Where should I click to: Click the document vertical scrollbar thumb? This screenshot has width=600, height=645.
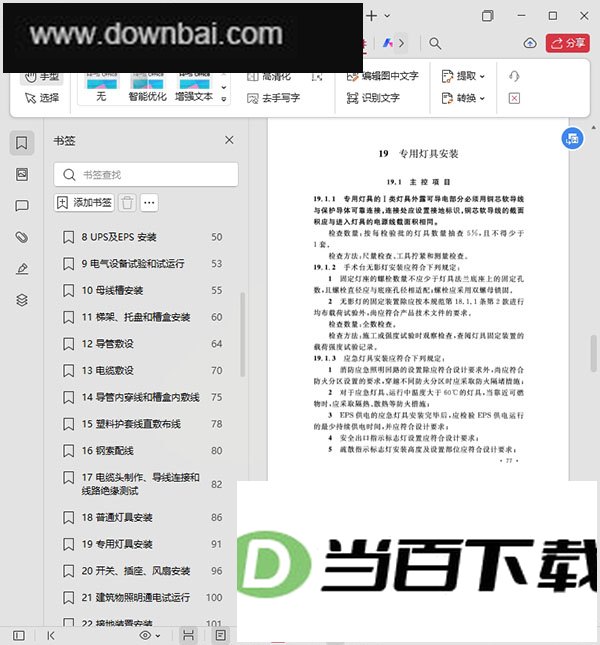pyautogui.click(x=593, y=353)
